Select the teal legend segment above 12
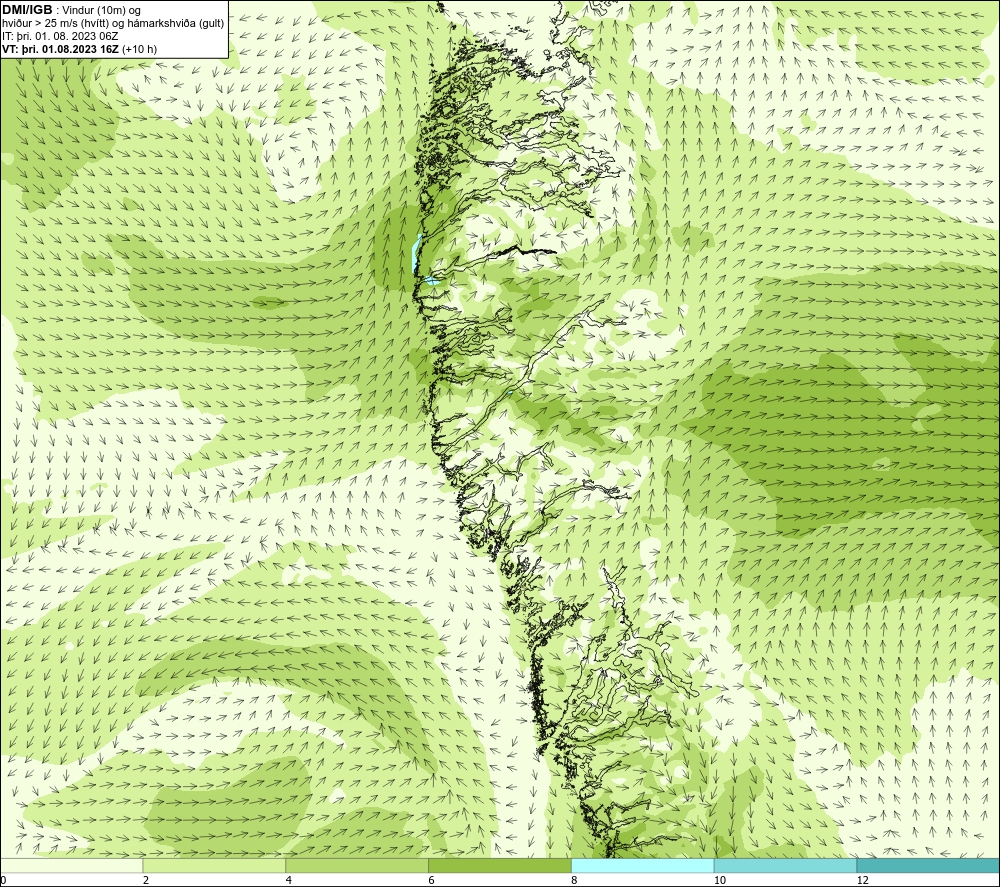Viewport: 1000px width, 887px height. 929,865
